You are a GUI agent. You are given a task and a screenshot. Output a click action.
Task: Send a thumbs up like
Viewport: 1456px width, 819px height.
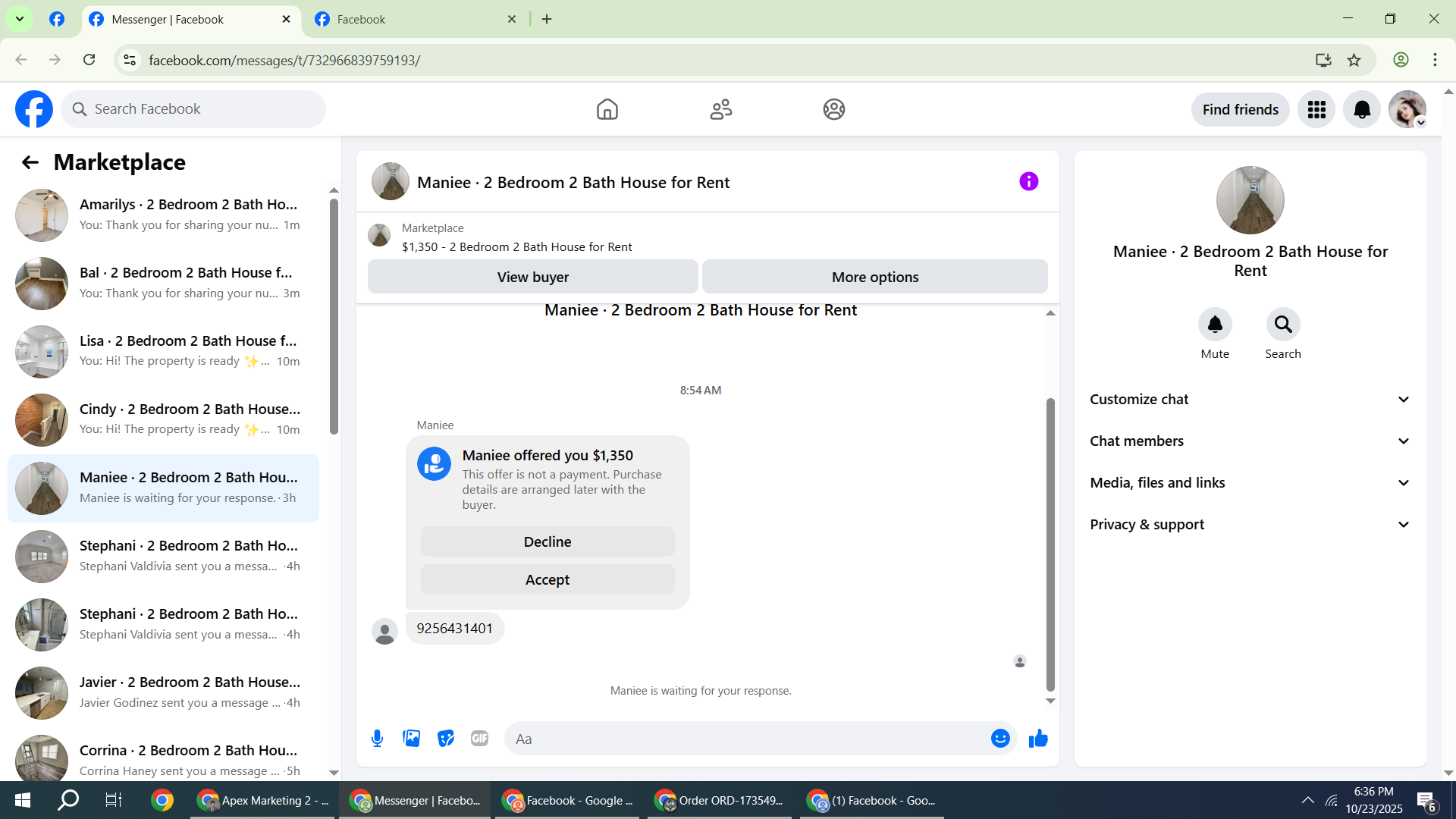[1038, 739]
